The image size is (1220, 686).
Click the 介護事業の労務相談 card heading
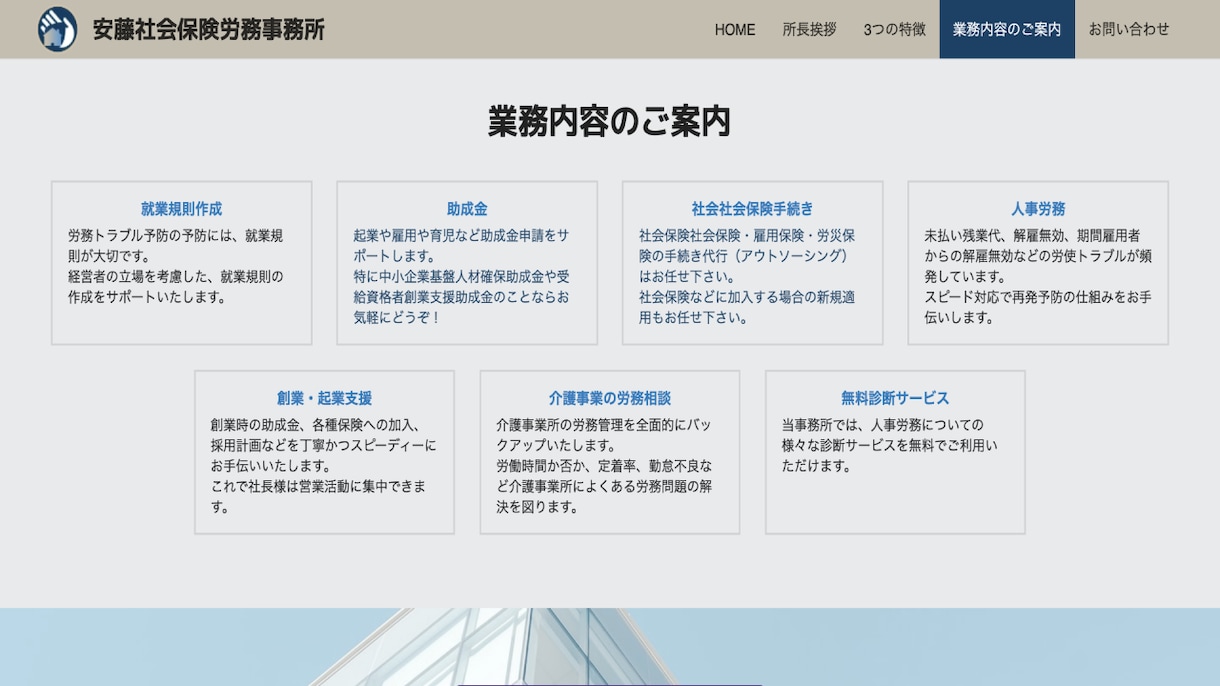click(610, 398)
